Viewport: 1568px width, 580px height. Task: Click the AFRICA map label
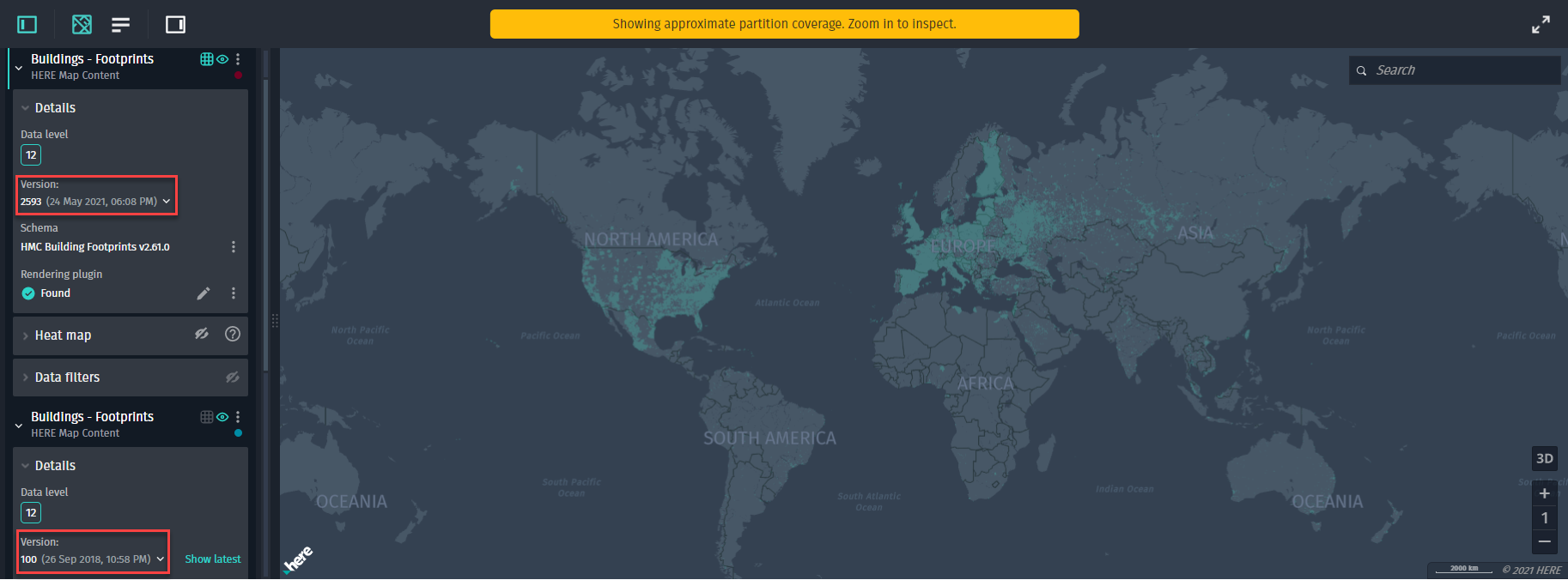[x=986, y=384]
